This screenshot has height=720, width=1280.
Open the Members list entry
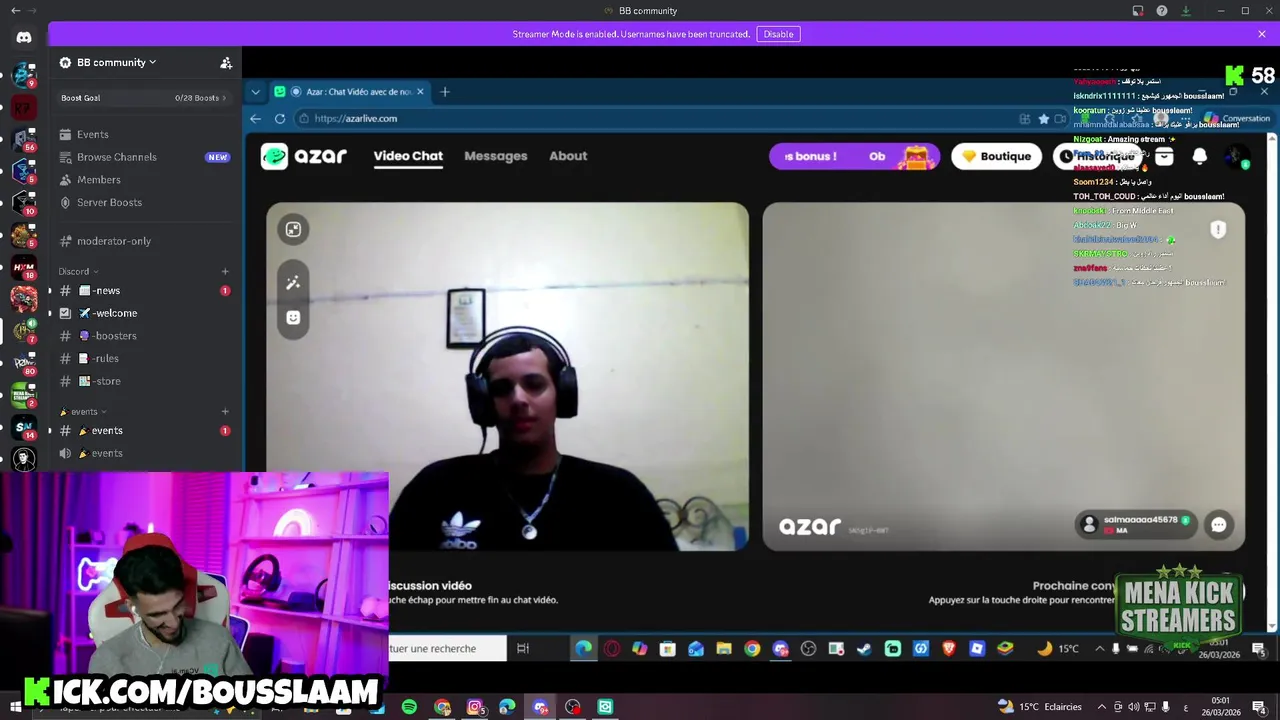(144, 180)
